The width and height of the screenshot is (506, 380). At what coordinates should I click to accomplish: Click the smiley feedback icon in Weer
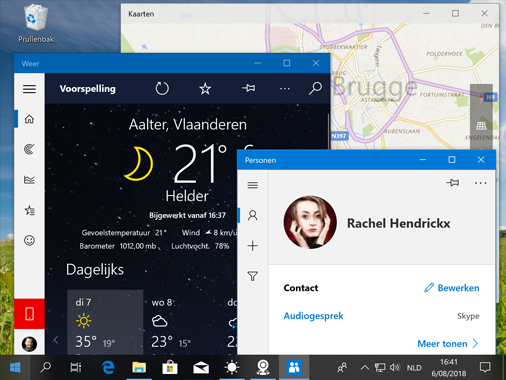point(29,240)
